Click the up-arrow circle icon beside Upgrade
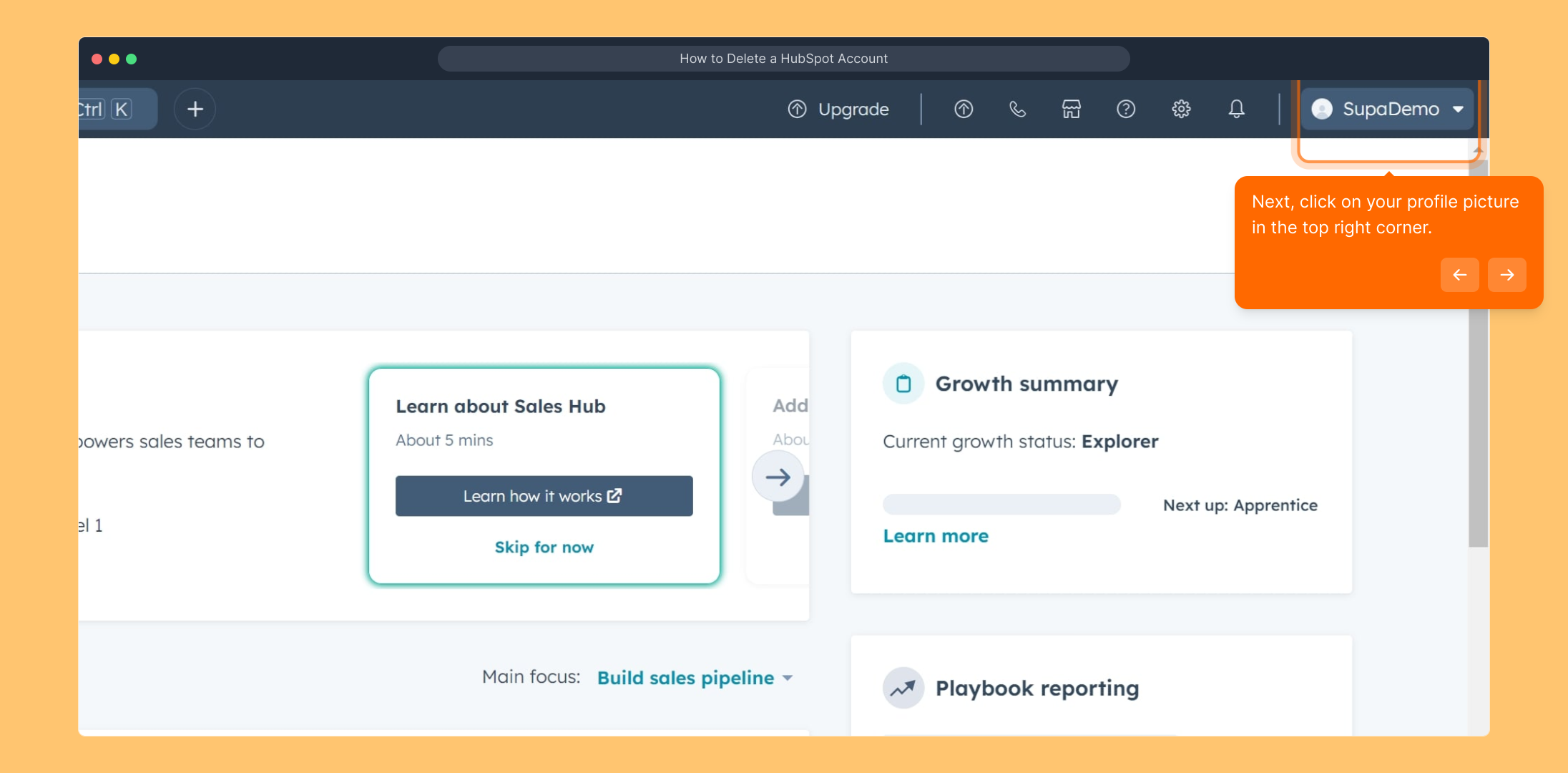 [x=964, y=109]
